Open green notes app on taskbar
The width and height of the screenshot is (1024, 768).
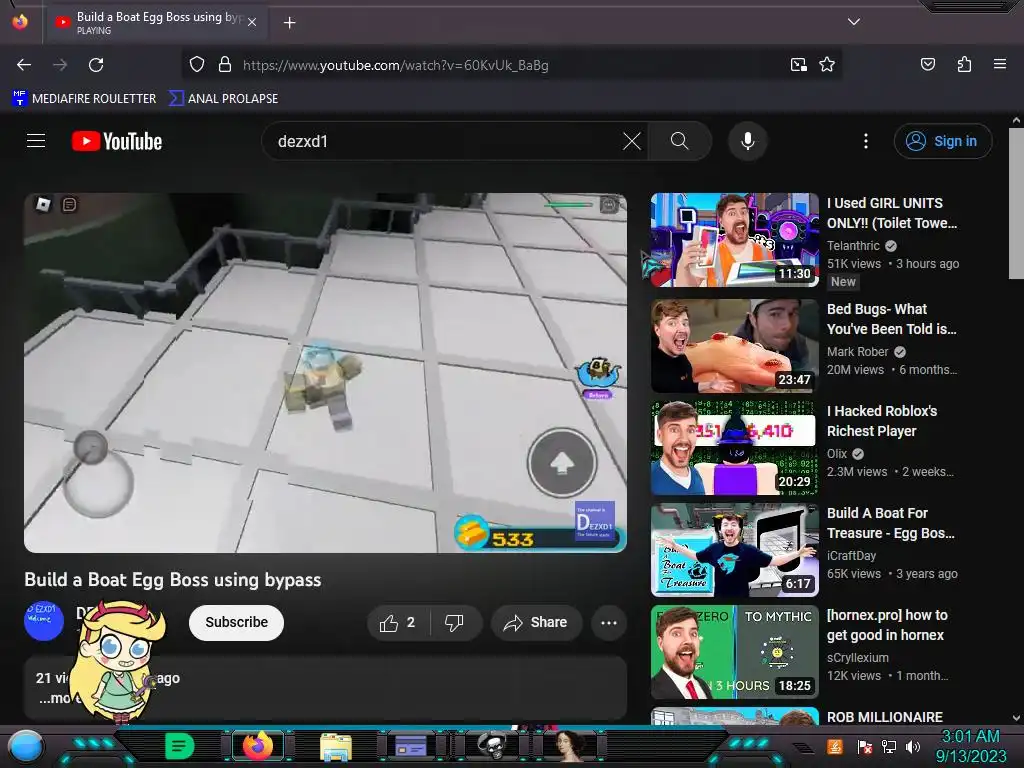(x=180, y=746)
